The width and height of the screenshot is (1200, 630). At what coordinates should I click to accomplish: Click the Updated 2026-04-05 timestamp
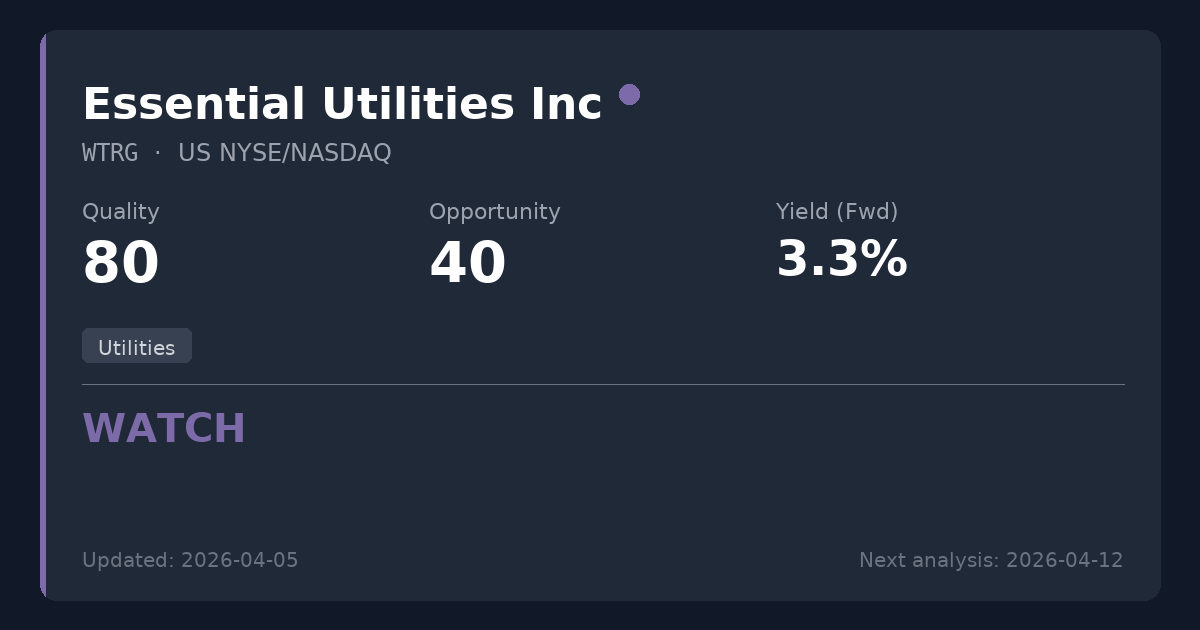click(x=190, y=560)
